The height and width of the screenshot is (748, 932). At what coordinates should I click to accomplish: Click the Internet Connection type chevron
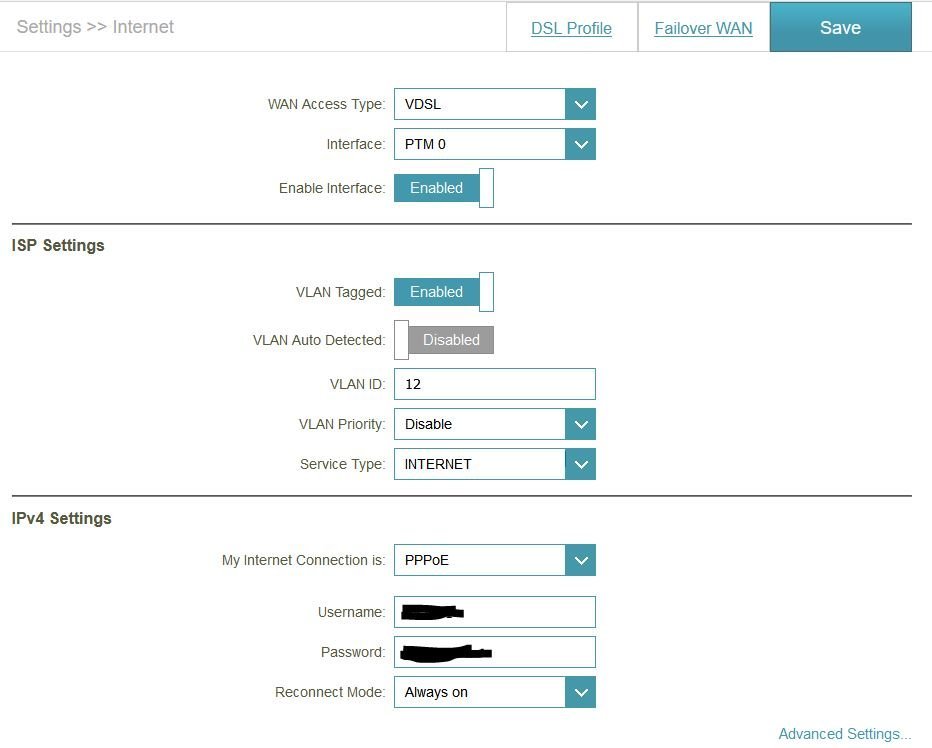point(580,560)
